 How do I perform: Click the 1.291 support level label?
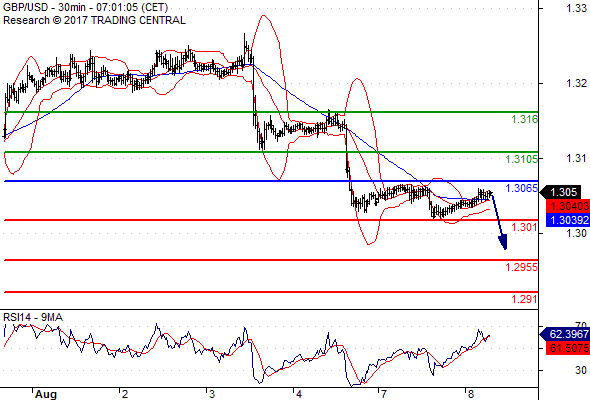point(525,300)
